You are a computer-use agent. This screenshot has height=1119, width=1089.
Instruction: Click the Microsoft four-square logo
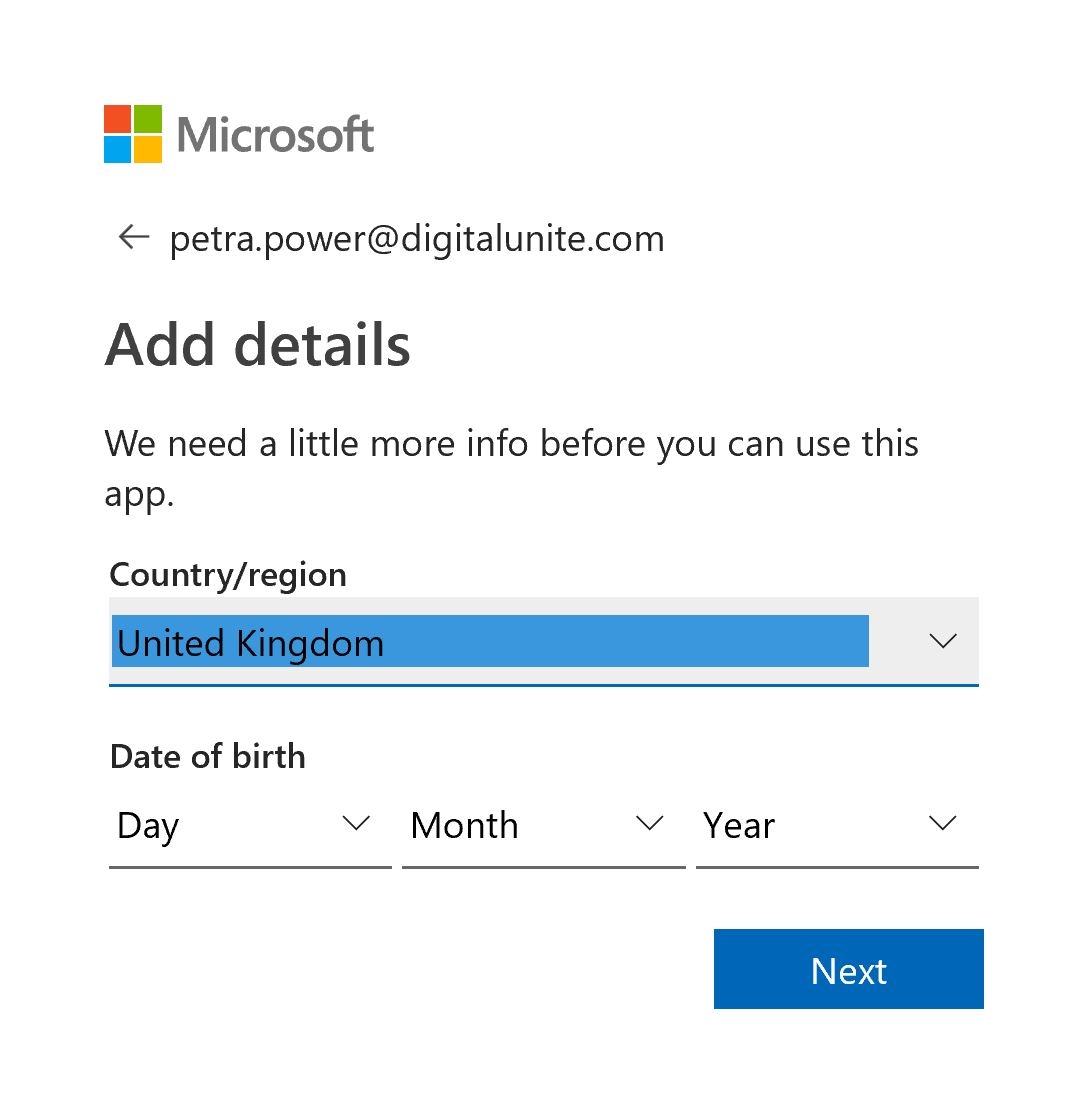tap(133, 134)
